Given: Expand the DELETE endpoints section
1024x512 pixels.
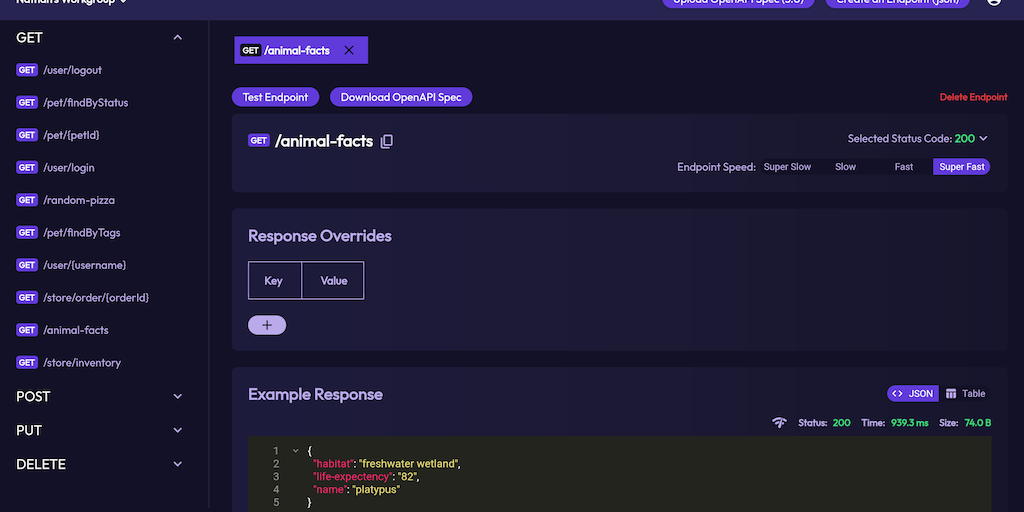Looking at the screenshot, I should click(x=178, y=465).
